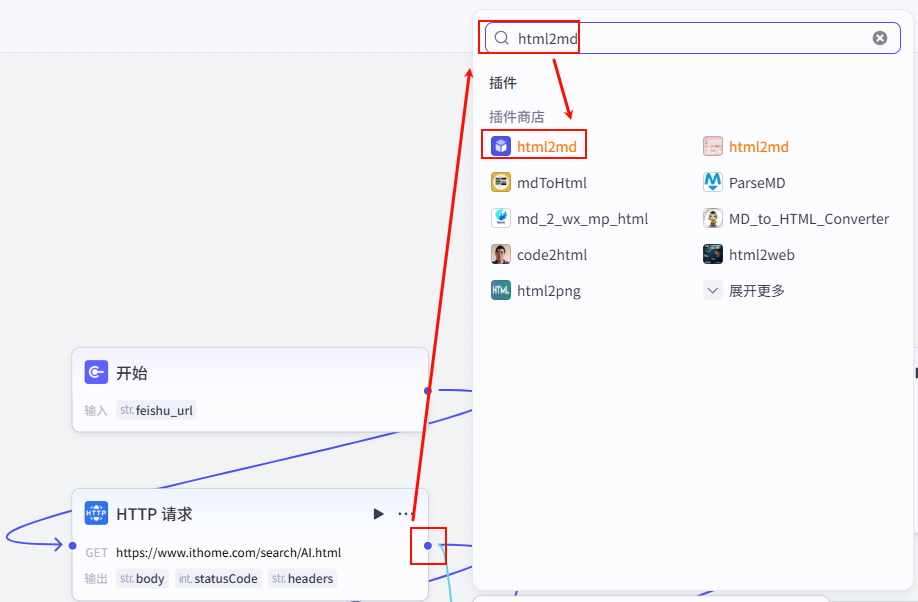Click the HTTP 请求 node input port
The width and height of the screenshot is (918, 602).
(x=72, y=546)
